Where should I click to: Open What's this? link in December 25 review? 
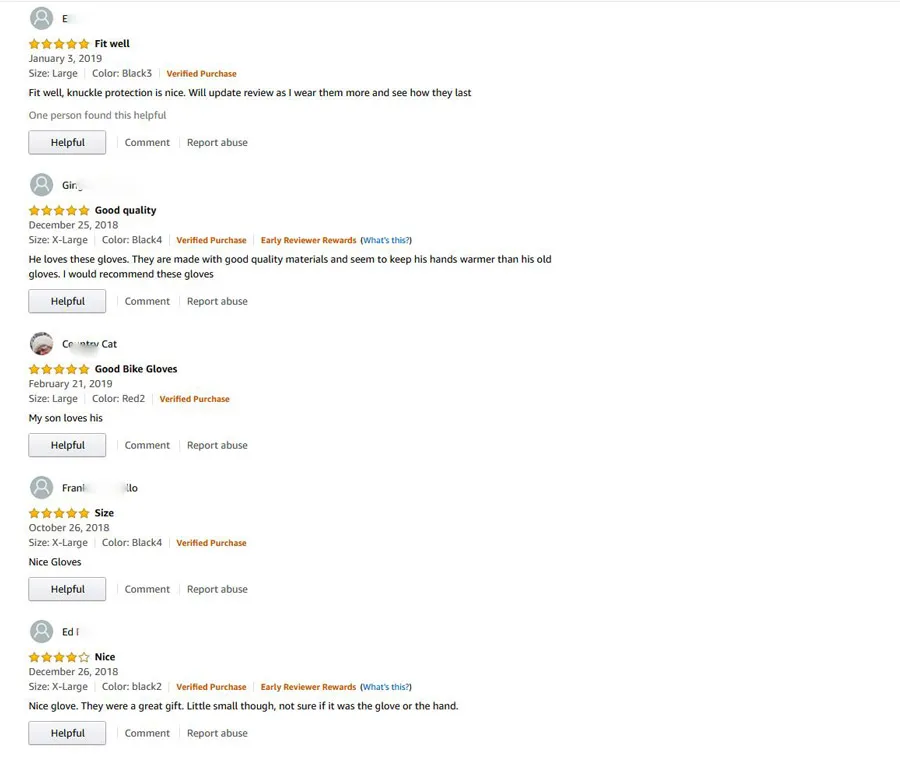click(x=386, y=240)
